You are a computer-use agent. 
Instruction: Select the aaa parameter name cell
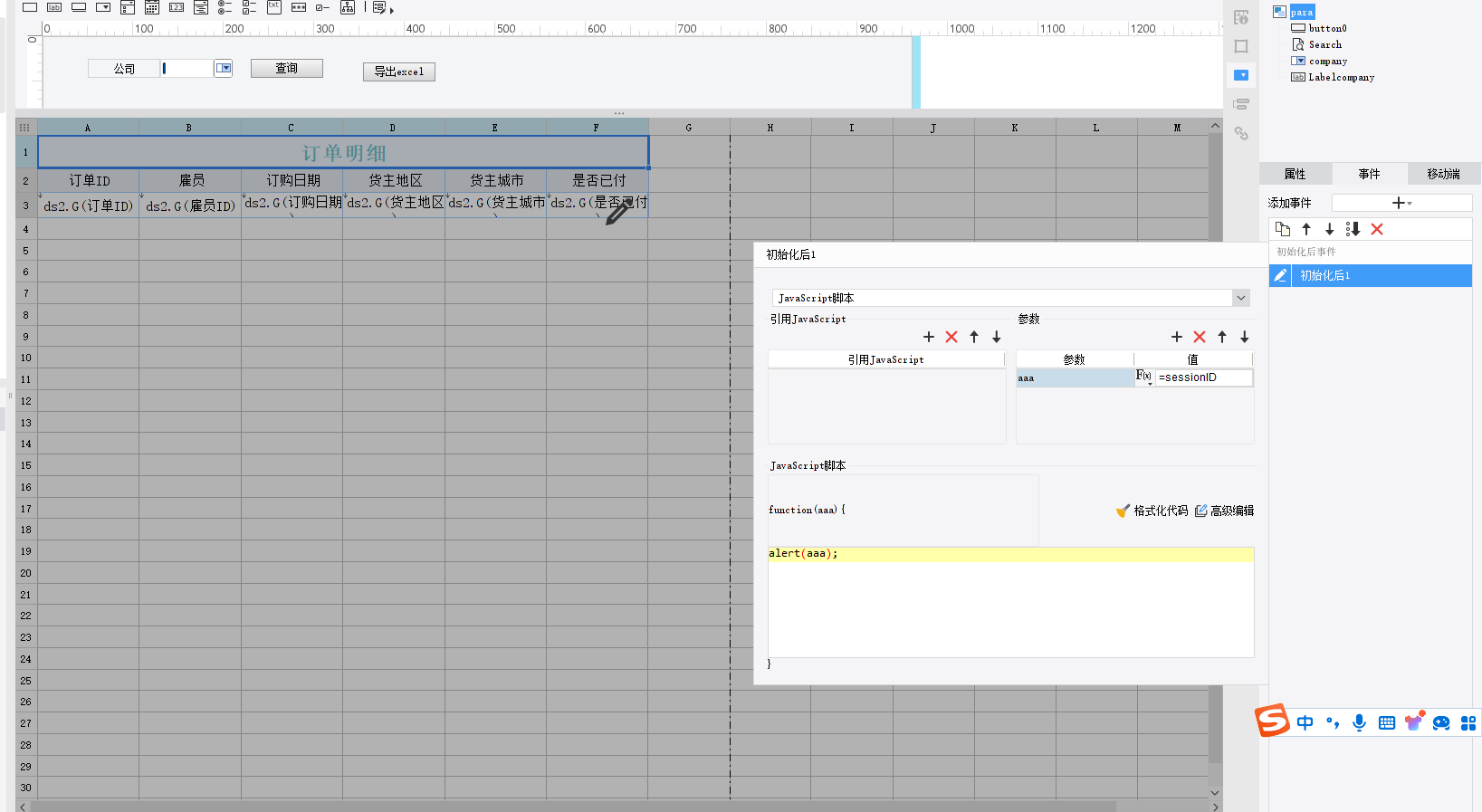point(1075,378)
